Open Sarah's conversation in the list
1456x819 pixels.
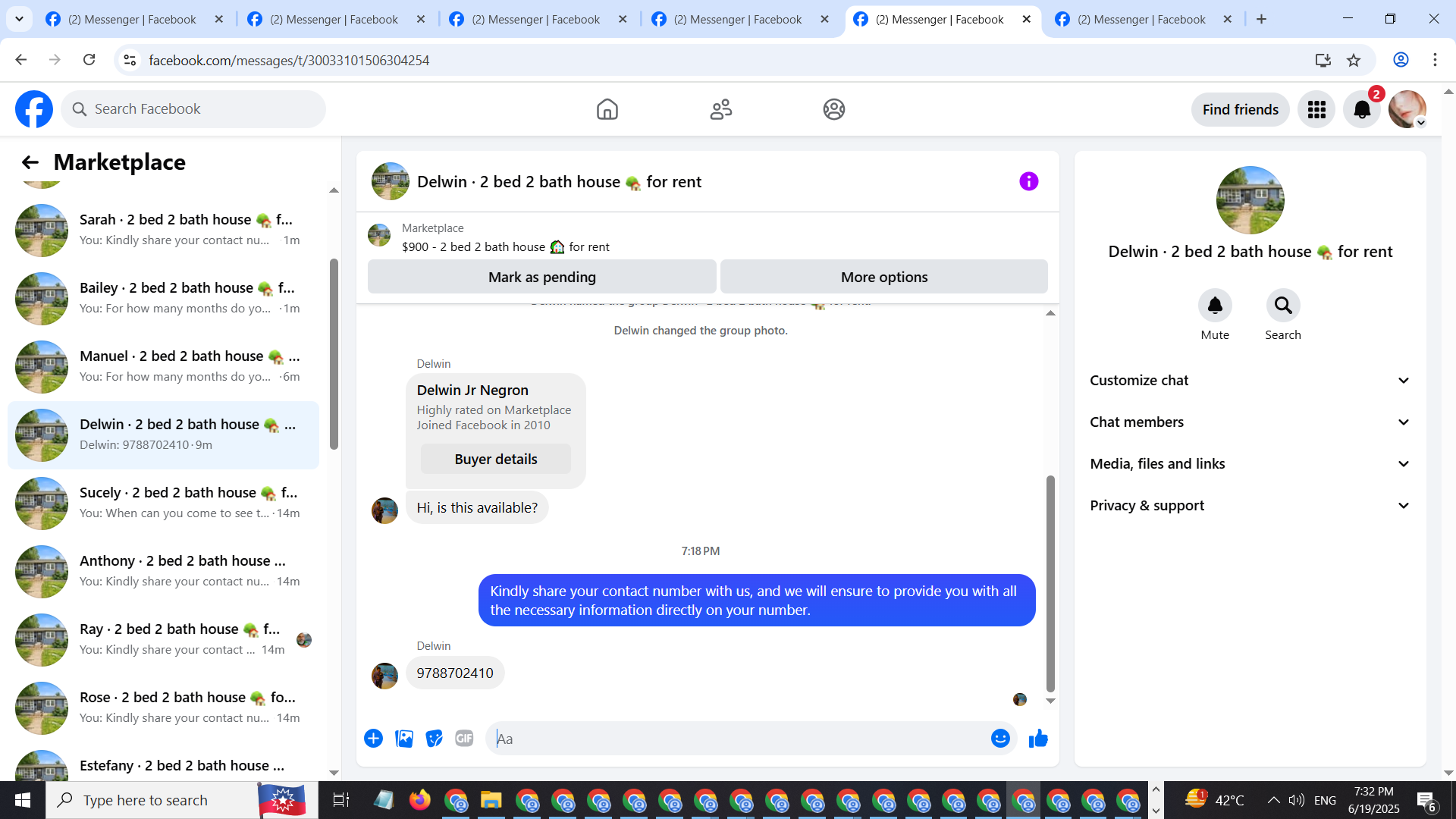[x=163, y=231]
